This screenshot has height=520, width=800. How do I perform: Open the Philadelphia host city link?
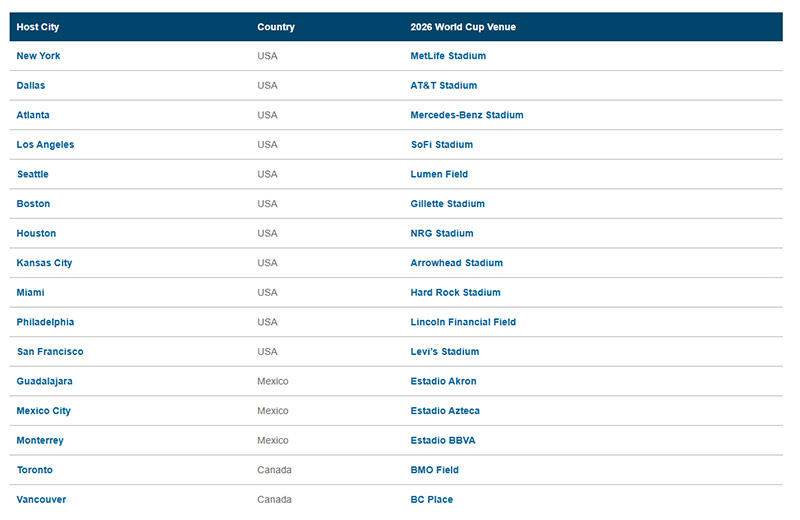pyautogui.click(x=45, y=322)
